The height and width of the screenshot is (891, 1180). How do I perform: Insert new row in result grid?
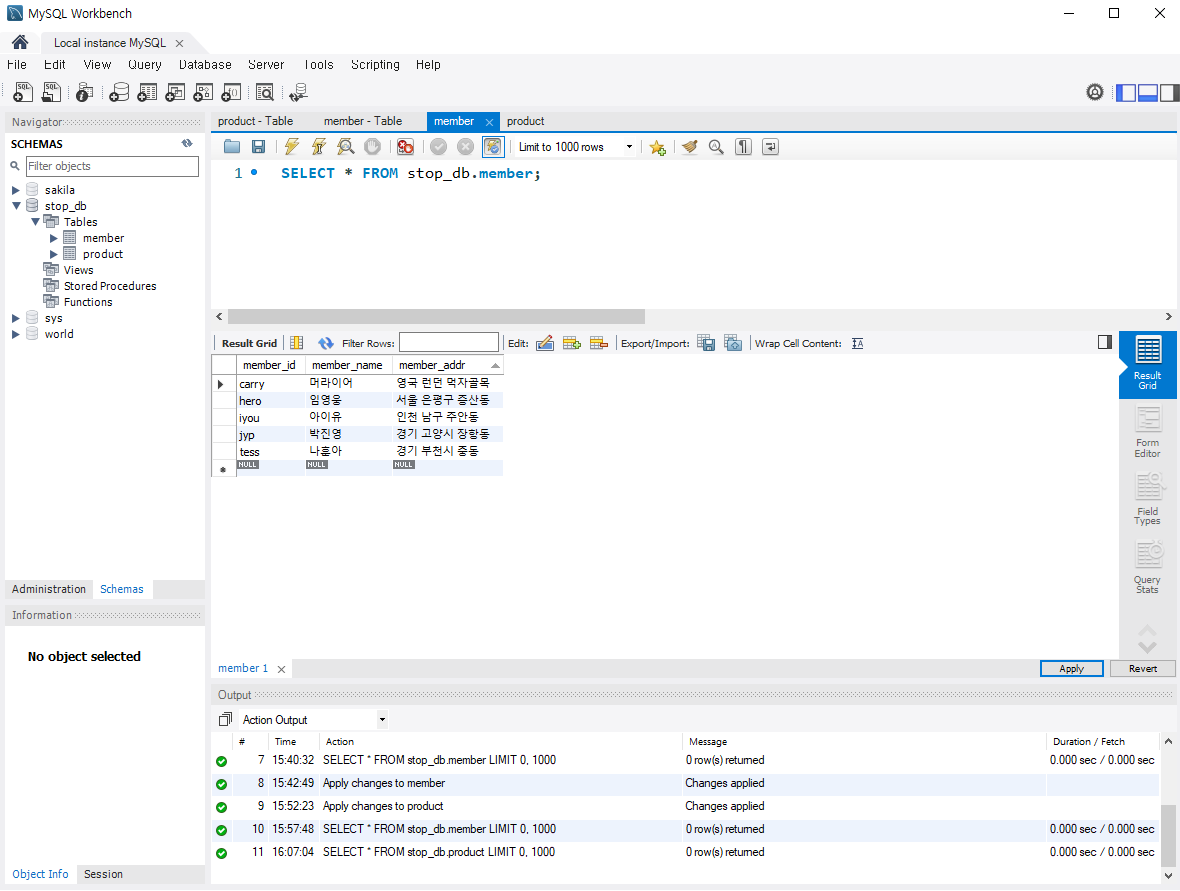coord(572,343)
